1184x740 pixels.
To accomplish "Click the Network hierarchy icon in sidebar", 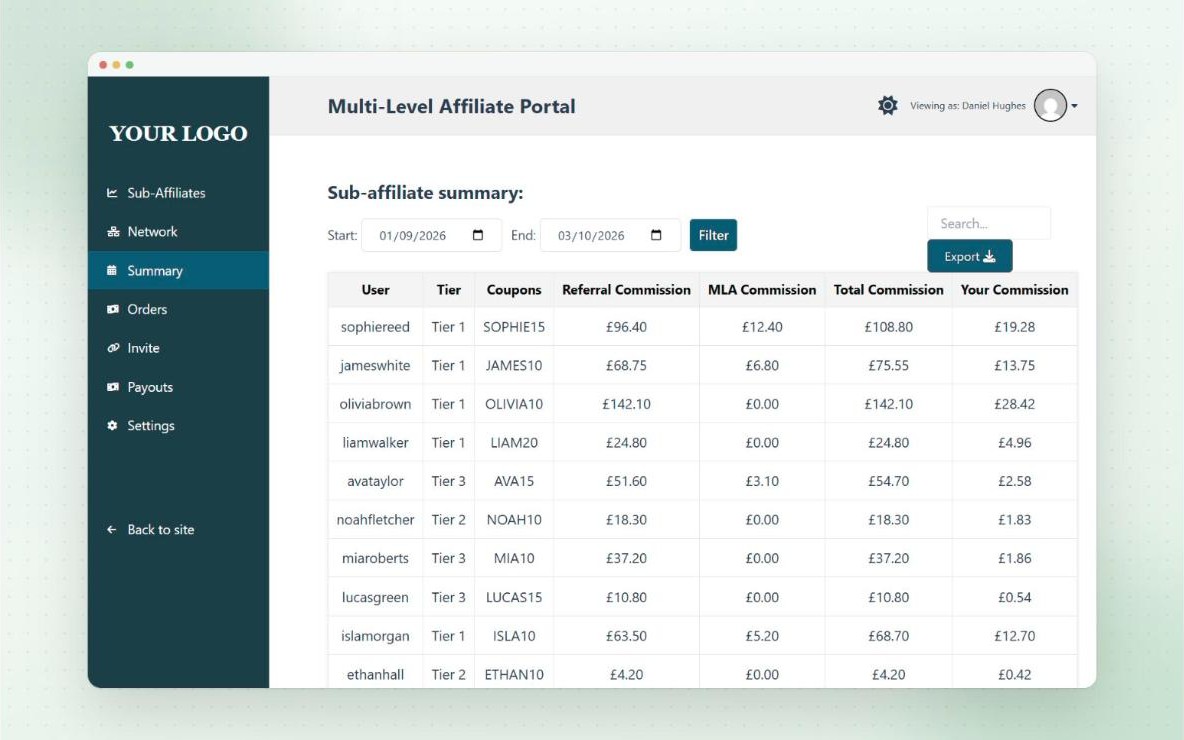I will 113,231.
